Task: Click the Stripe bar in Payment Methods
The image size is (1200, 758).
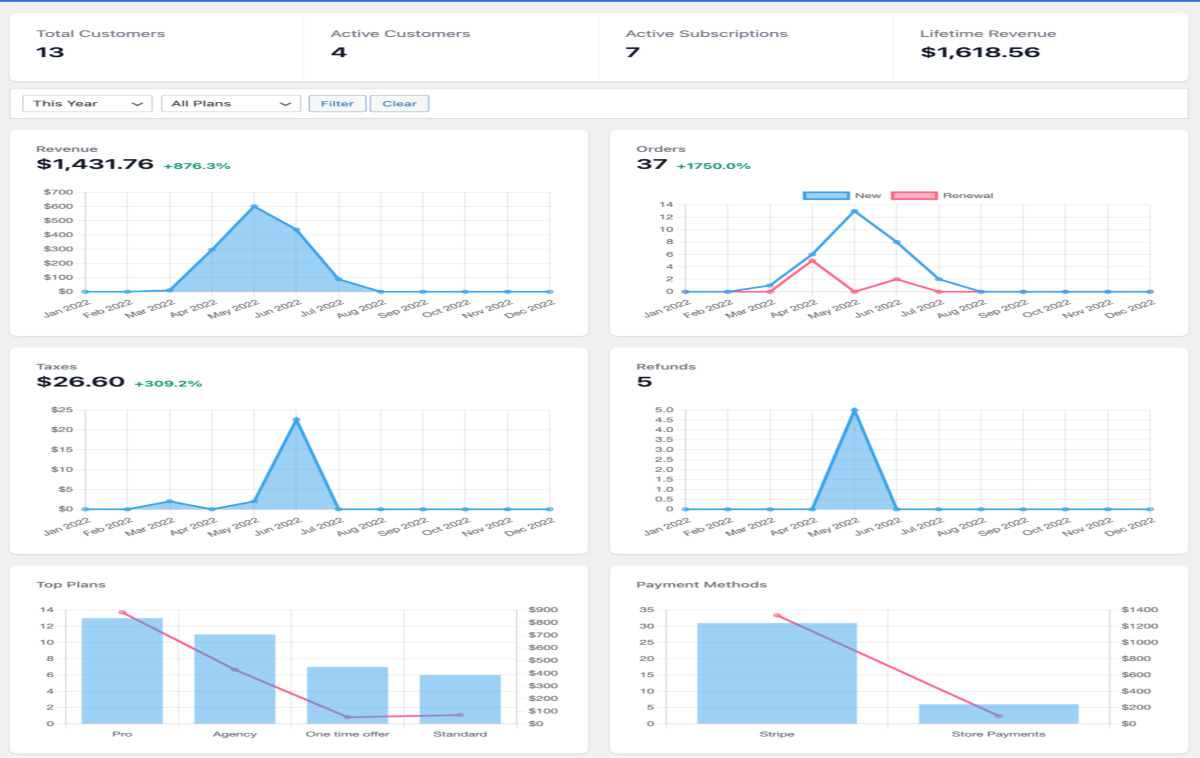Action: pyautogui.click(x=777, y=673)
